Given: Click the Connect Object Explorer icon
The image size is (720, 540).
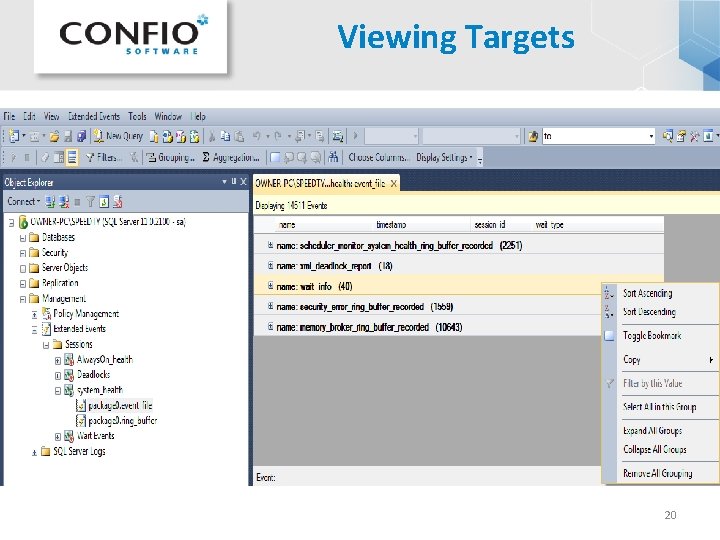Looking at the screenshot, I should (x=50, y=202).
